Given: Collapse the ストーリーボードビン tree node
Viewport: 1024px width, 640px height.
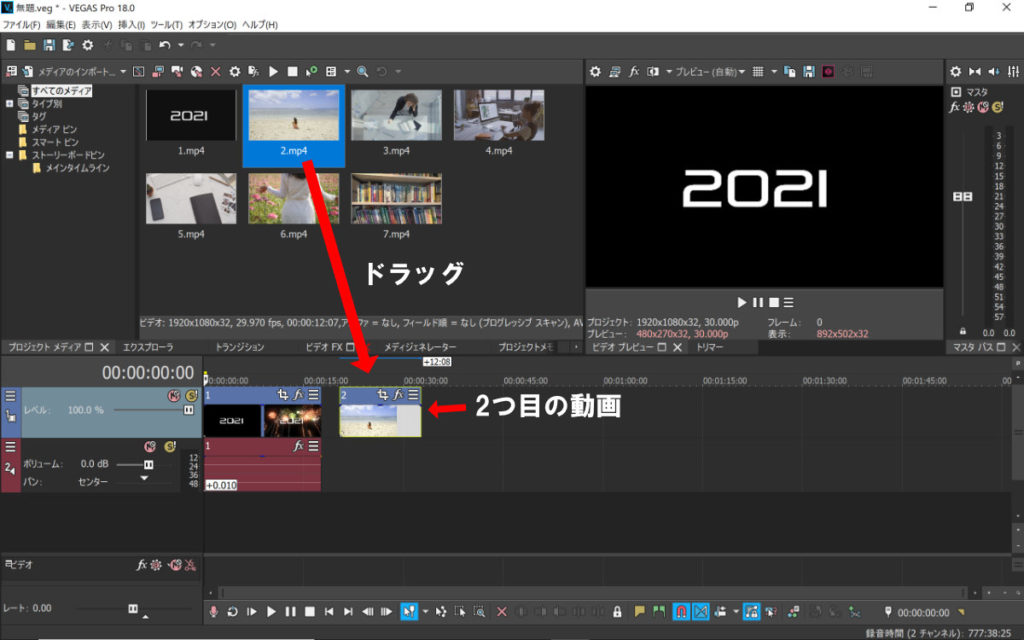Looking at the screenshot, I should click(x=10, y=155).
